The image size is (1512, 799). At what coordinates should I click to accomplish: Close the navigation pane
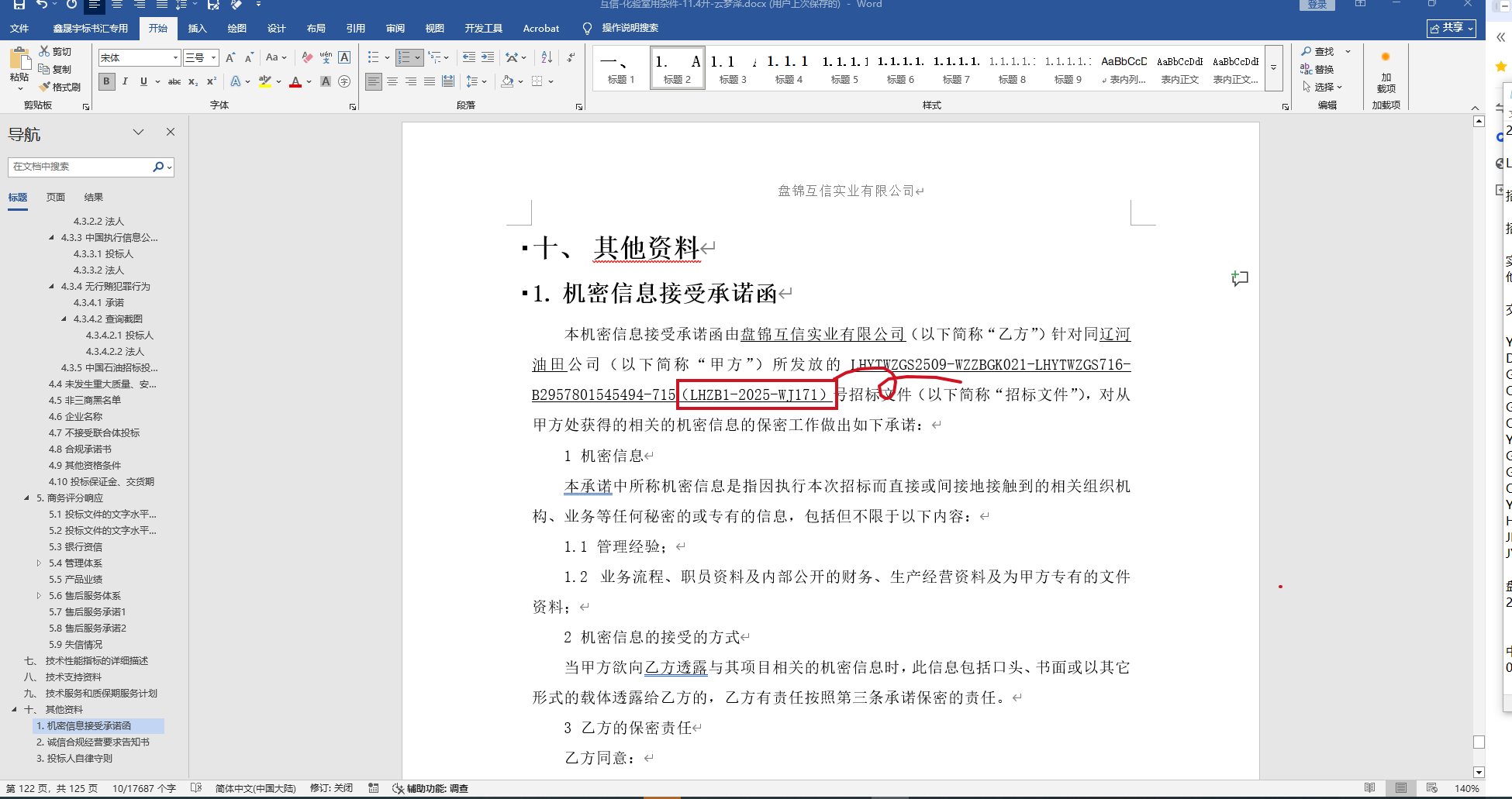(171, 132)
